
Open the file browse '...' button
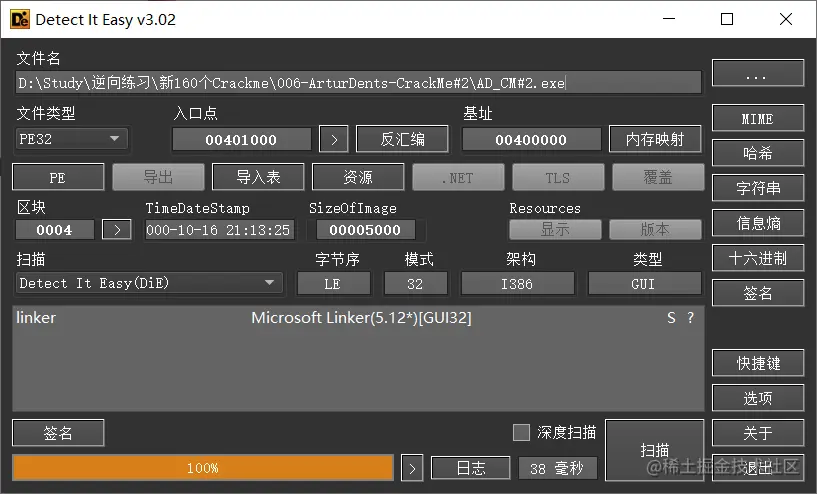(x=758, y=73)
